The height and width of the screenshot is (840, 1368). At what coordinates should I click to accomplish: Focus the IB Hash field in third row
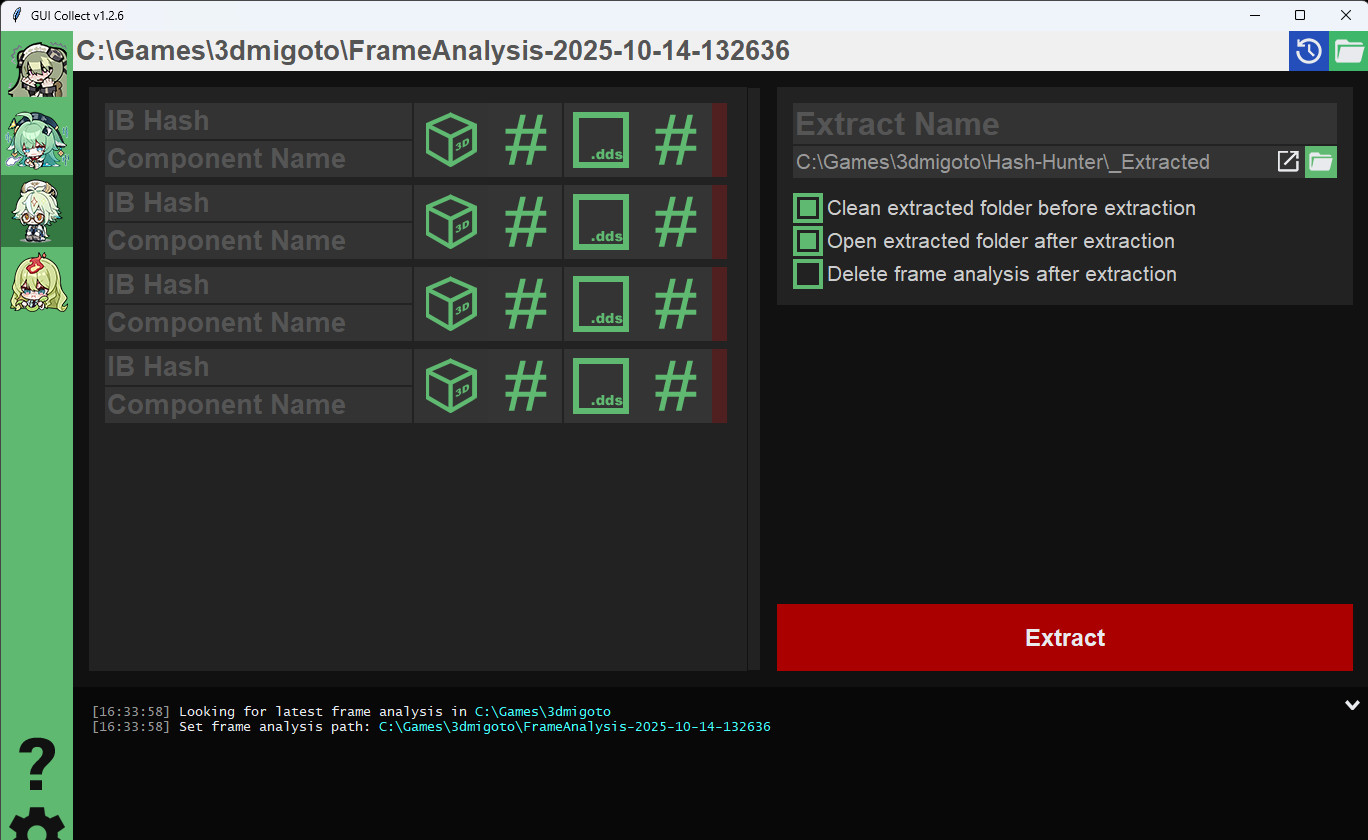click(258, 285)
